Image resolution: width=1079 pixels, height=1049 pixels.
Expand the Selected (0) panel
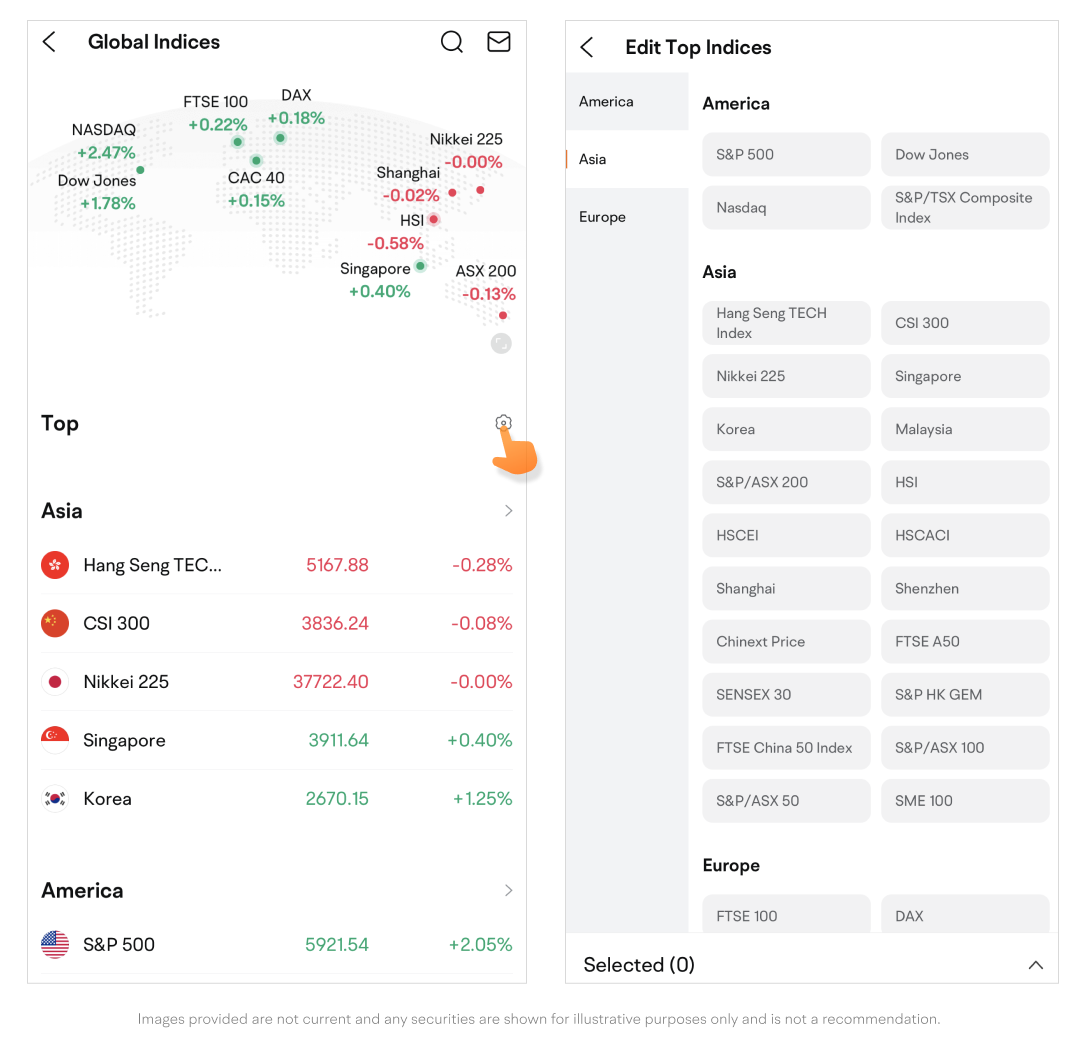pos(1035,965)
